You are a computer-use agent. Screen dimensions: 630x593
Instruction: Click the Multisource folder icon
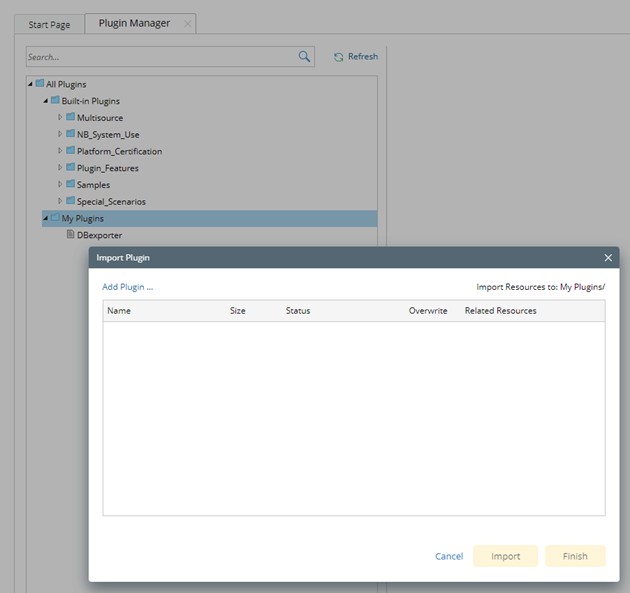point(70,118)
